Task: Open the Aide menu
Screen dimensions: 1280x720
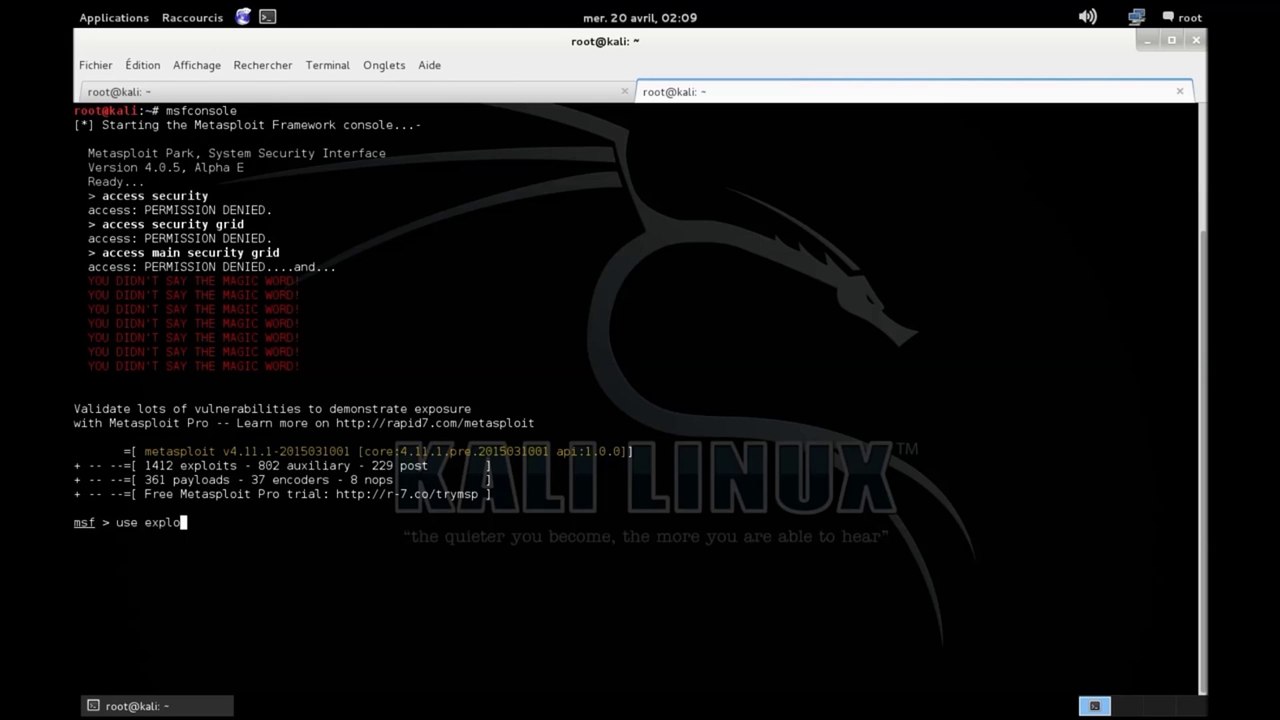Action: point(430,65)
